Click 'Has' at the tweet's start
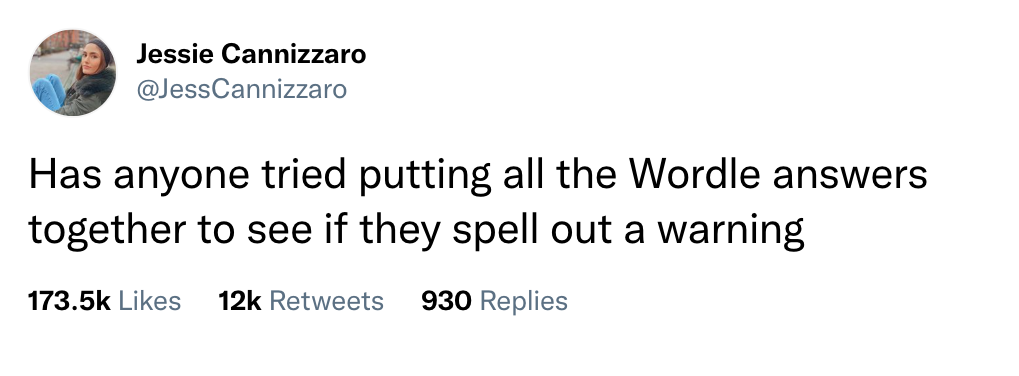 pyautogui.click(x=65, y=175)
